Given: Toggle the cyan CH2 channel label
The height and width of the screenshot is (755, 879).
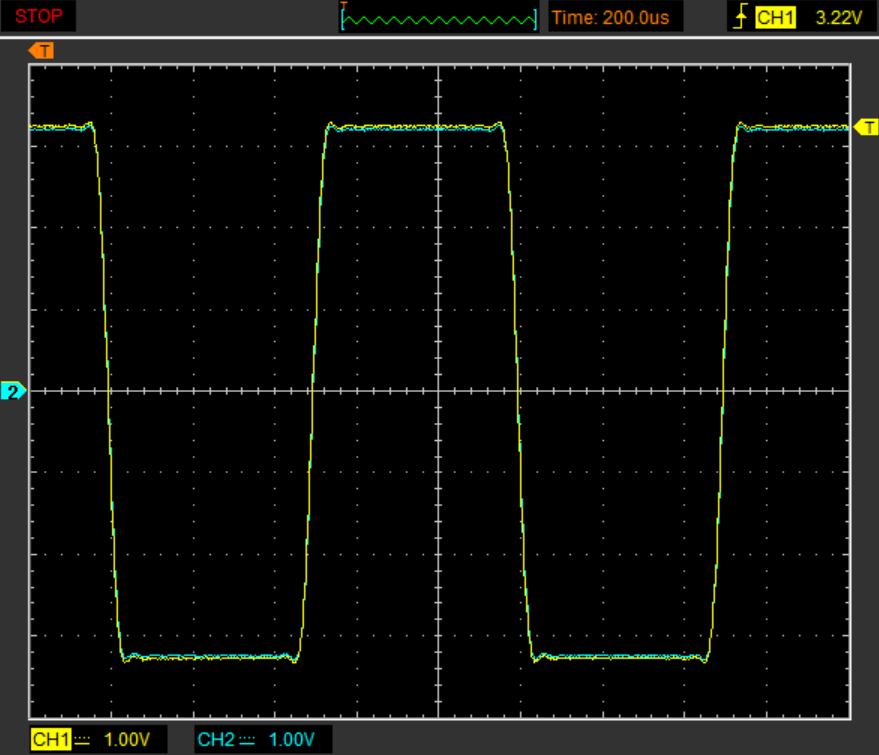Looking at the screenshot, I should click(216, 739).
